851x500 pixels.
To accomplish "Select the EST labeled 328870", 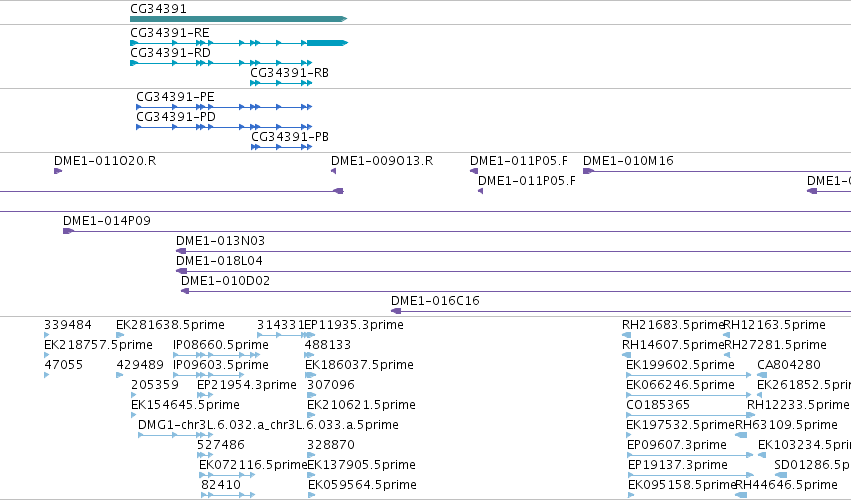I will [311, 455].
